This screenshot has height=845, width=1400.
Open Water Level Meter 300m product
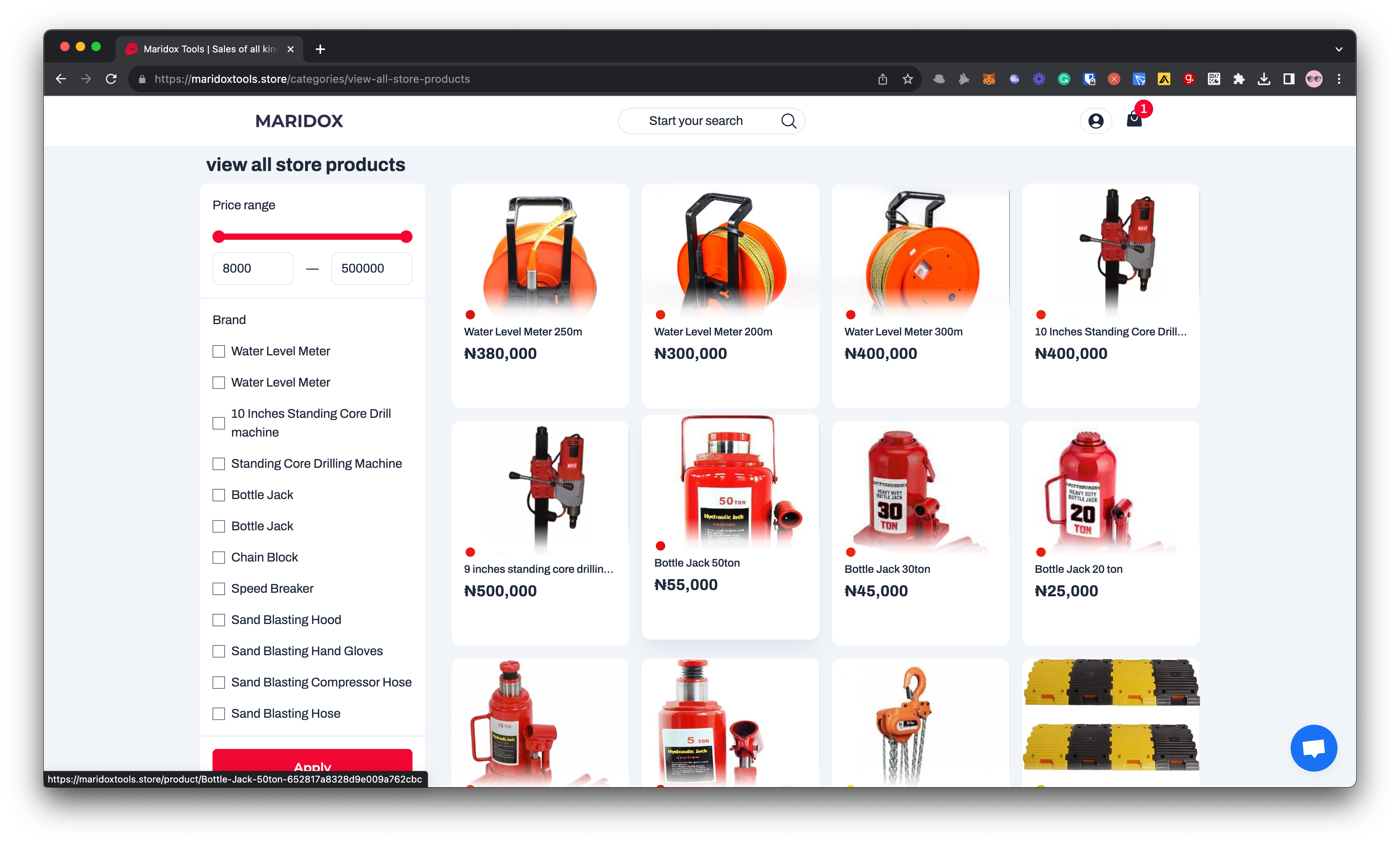[x=920, y=295]
